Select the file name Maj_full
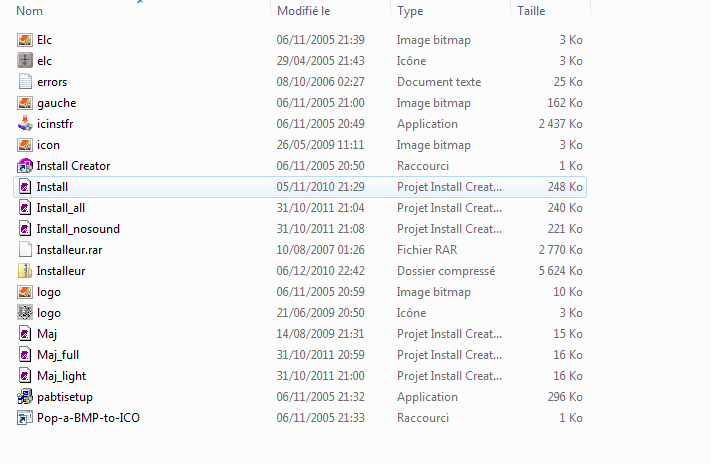The height and width of the screenshot is (464, 711). coord(58,355)
